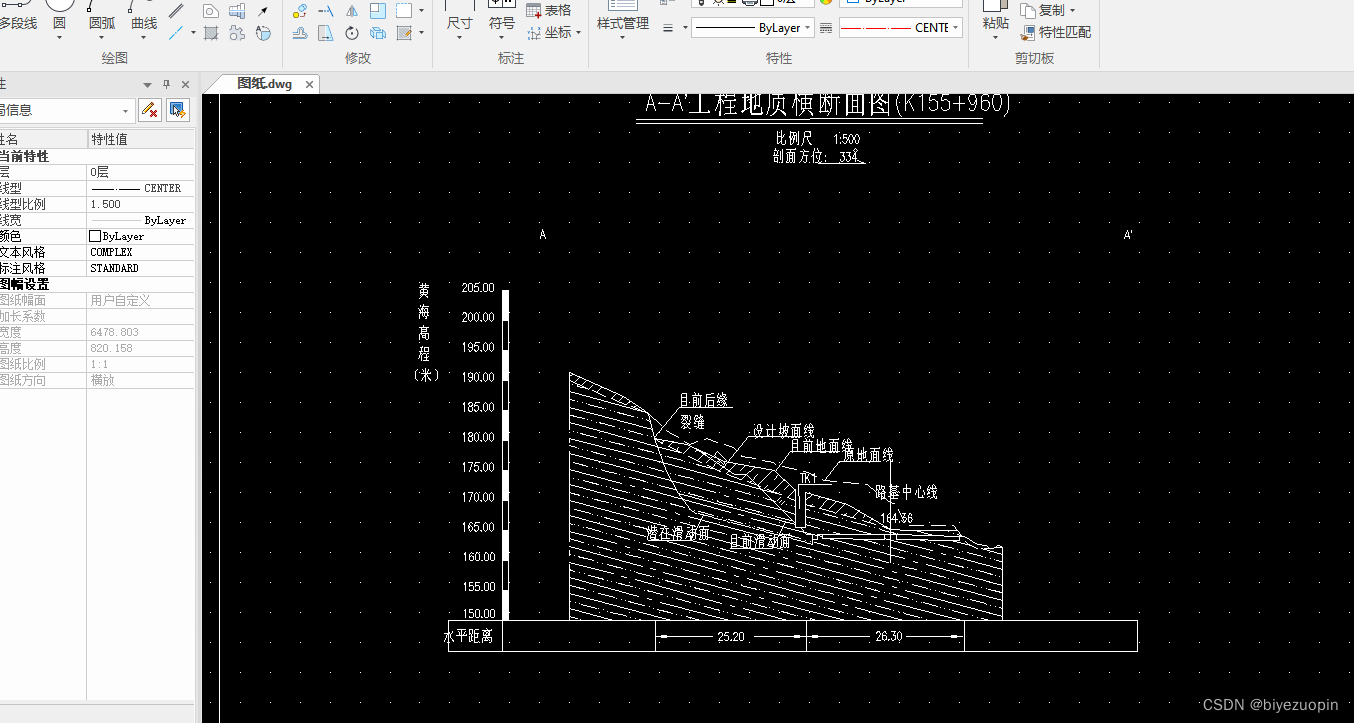Click the ByLayer color swatch in 颜色 row
This screenshot has width=1354, height=723.
(x=95, y=236)
